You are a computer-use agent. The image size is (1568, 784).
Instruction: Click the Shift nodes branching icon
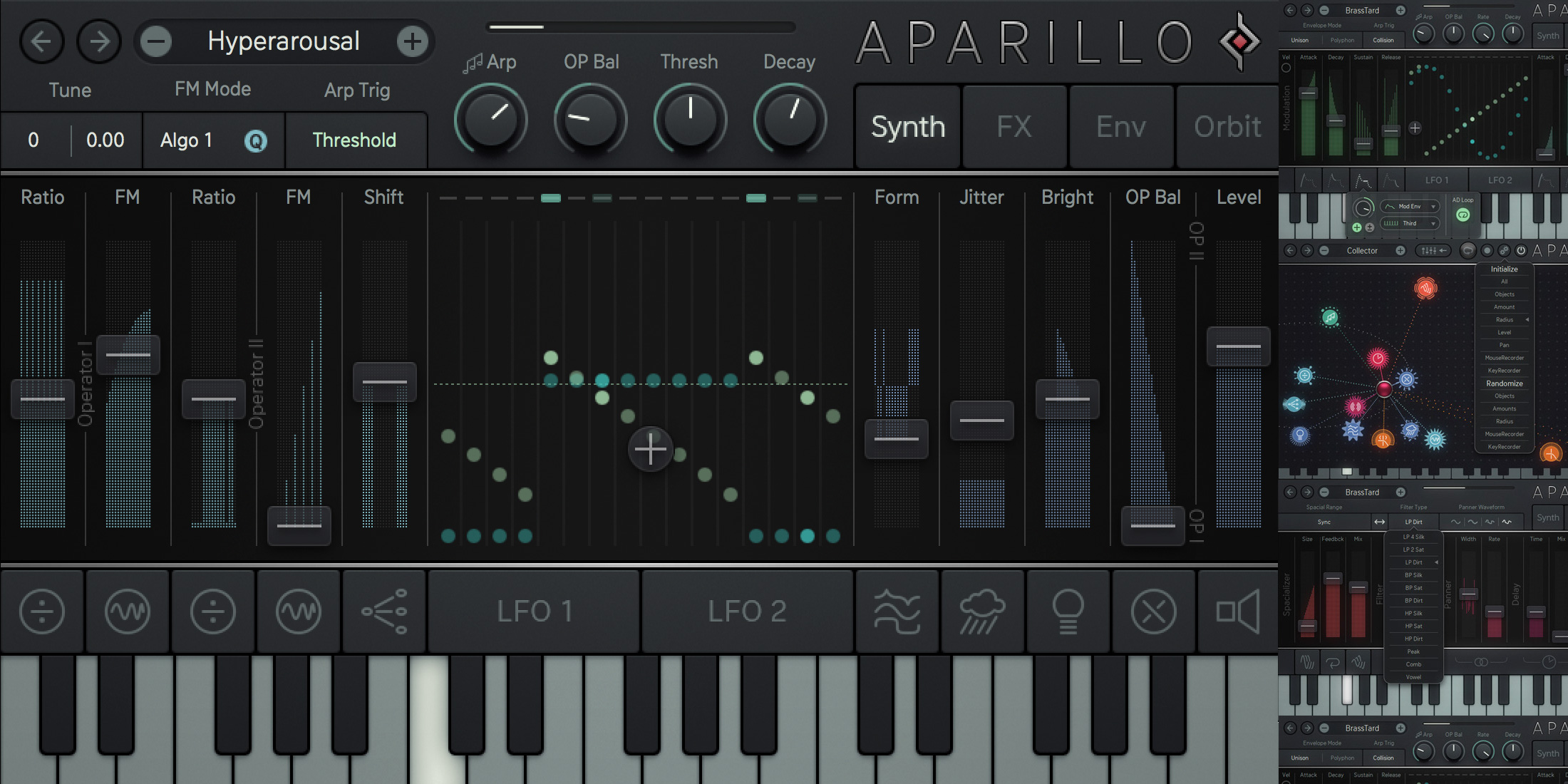pos(384,612)
